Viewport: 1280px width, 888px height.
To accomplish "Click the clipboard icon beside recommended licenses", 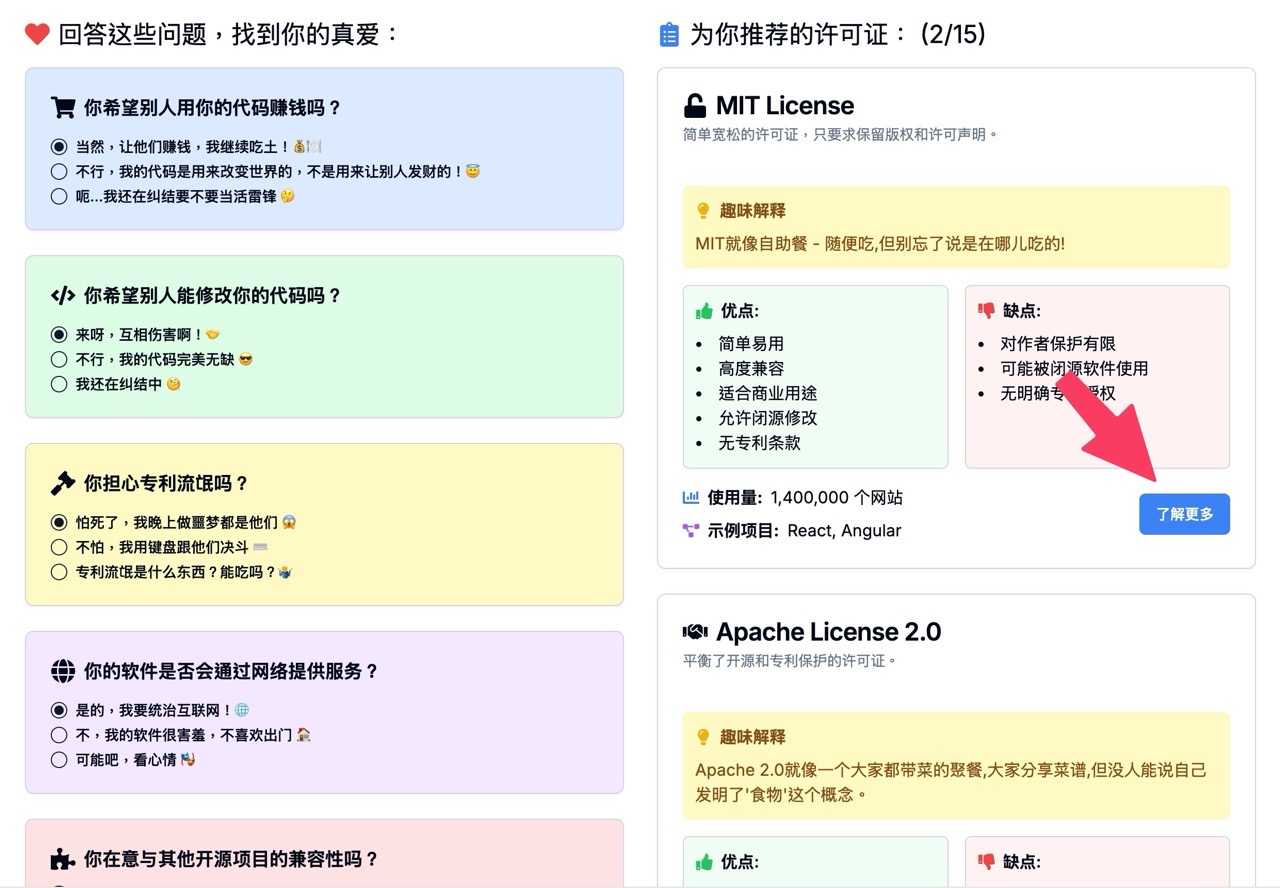I will (669, 35).
